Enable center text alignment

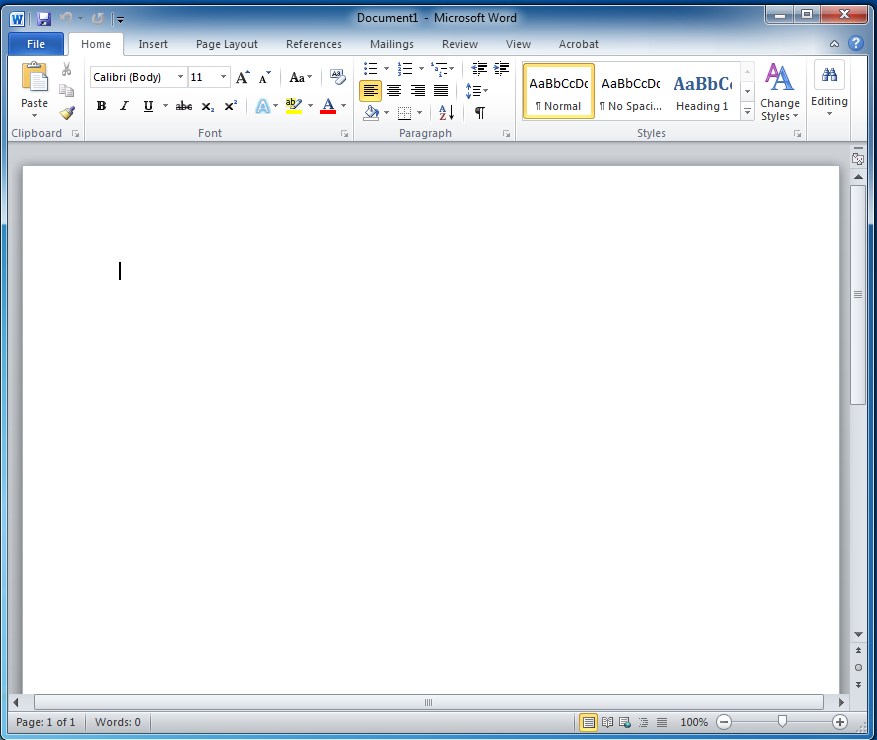point(394,91)
